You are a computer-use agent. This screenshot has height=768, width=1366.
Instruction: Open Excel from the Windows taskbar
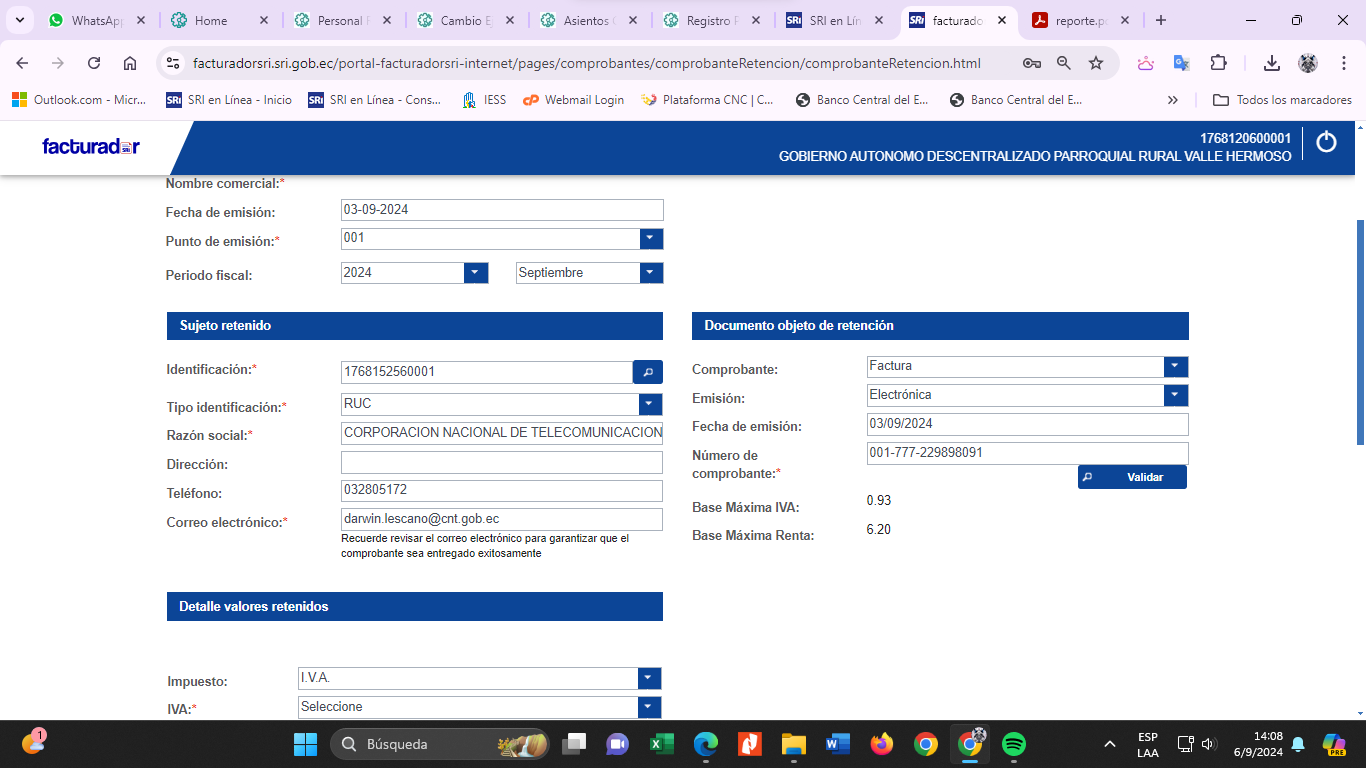tap(661, 744)
